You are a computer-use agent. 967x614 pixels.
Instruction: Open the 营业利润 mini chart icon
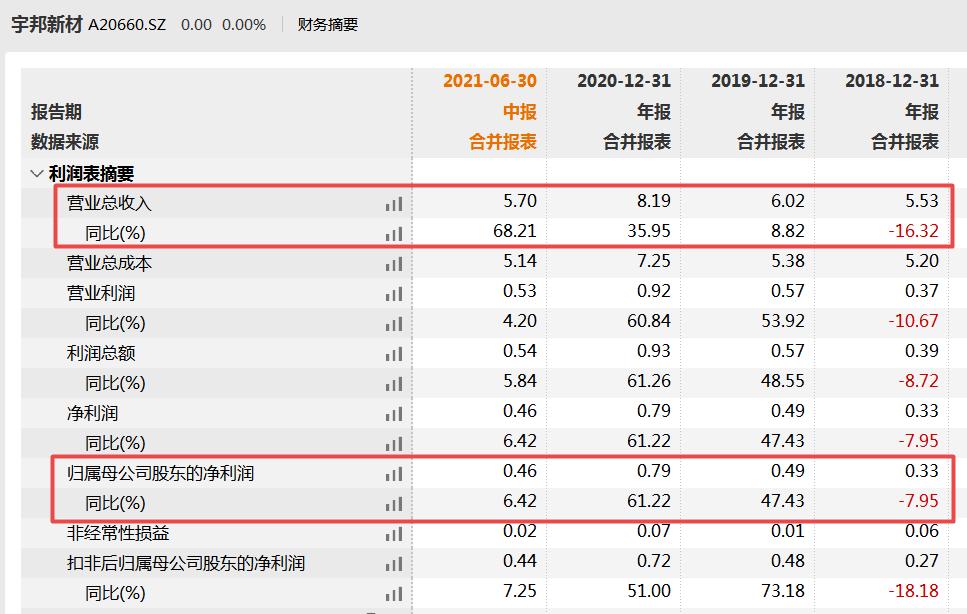[392, 293]
